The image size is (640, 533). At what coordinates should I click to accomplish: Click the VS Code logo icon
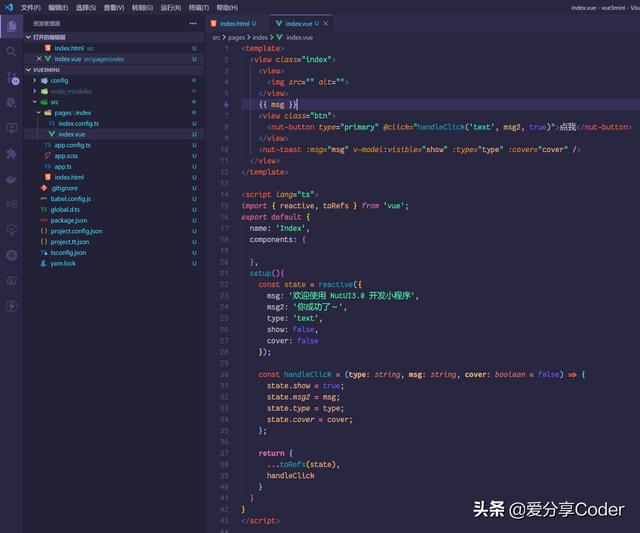click(x=9, y=7)
